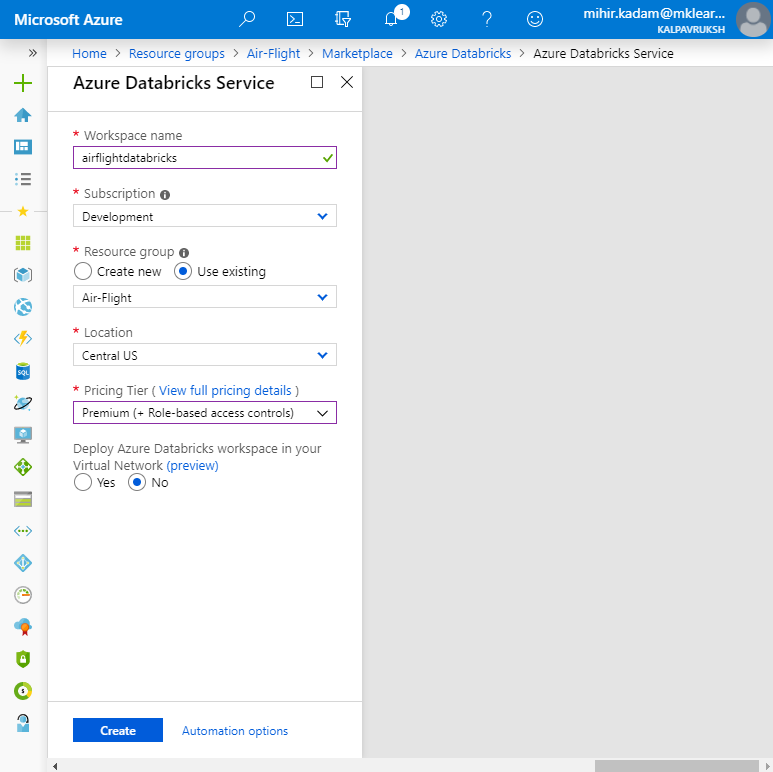Screen dimensions: 773x772
Task: Click the yellow Favorites star icon
Action: pyautogui.click(x=23, y=211)
